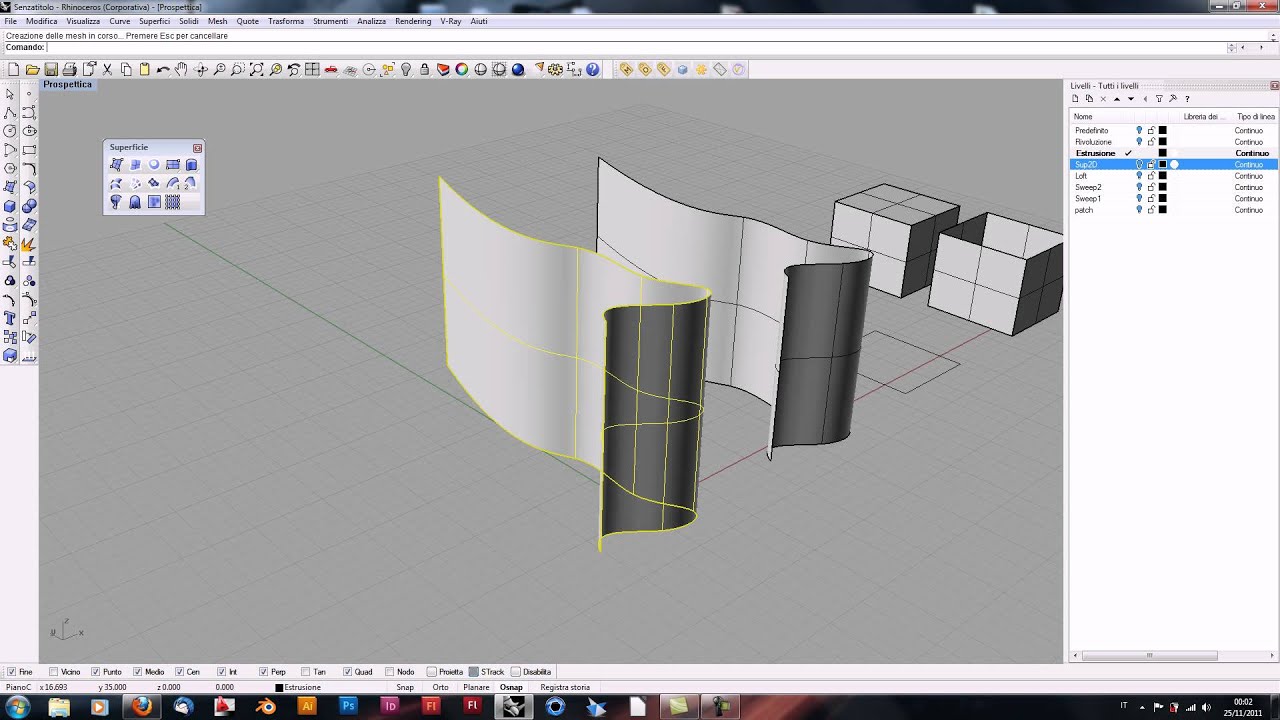Cut selection with the scissors icon

(x=108, y=70)
